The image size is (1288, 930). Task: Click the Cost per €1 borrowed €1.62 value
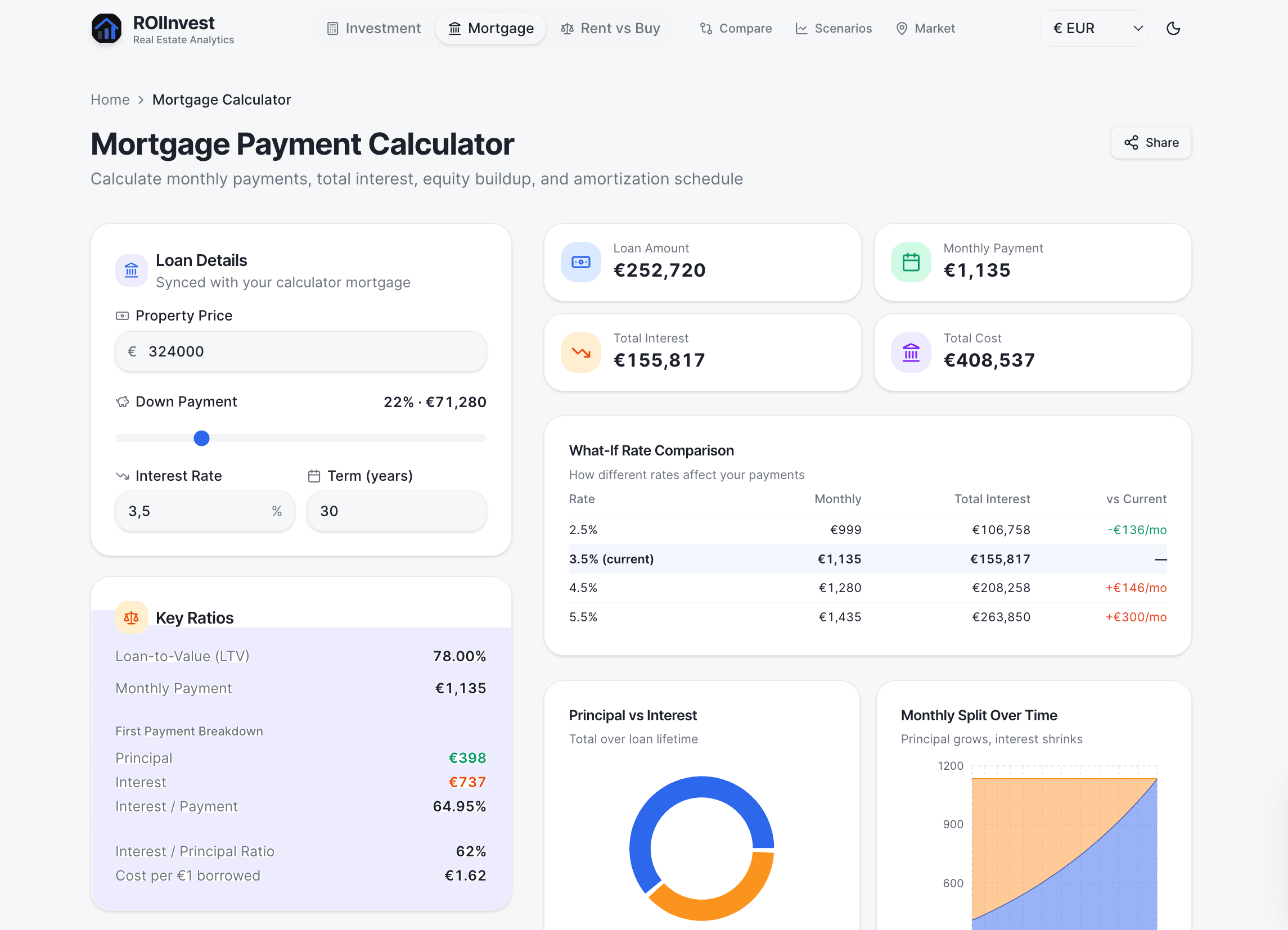coord(465,876)
